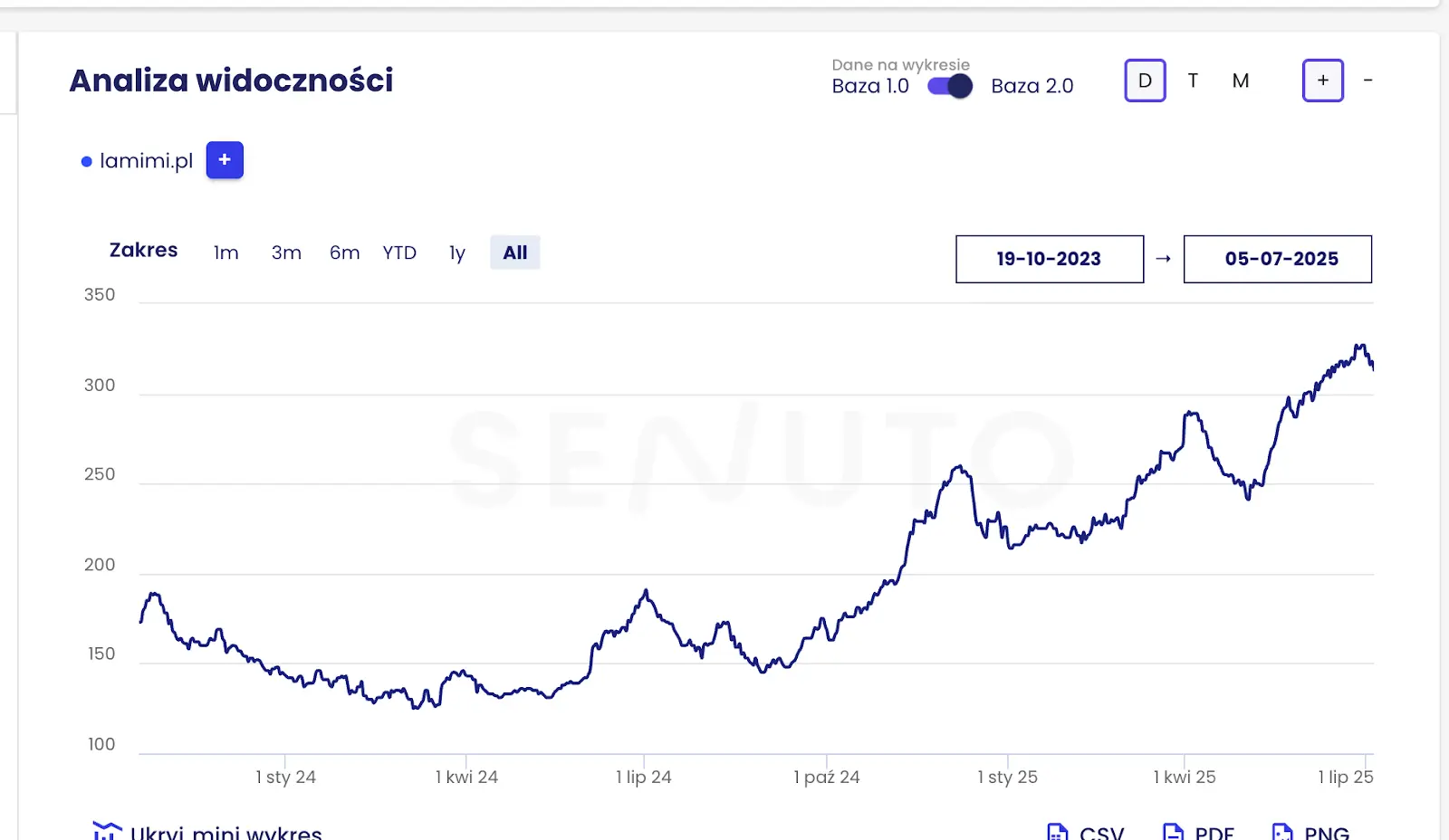Click the CSV export file icon
This screenshot has width=1449, height=840.
click(x=1057, y=832)
